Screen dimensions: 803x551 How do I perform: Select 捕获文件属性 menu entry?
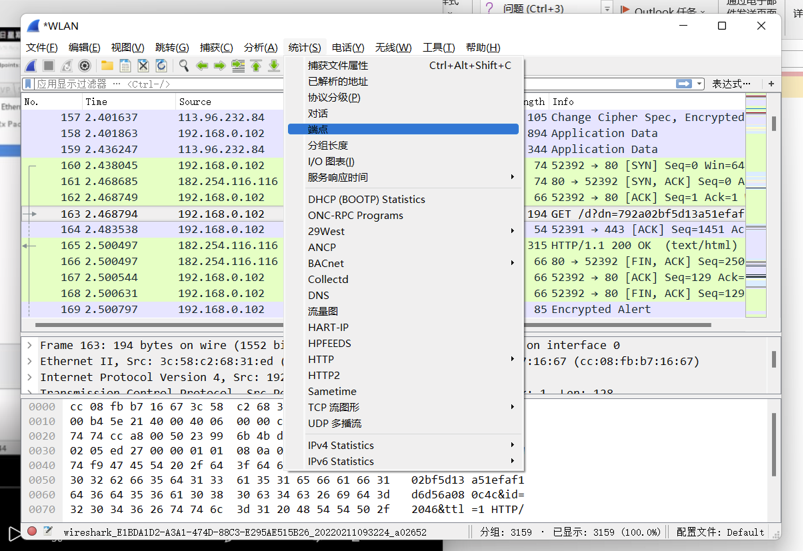404,66
